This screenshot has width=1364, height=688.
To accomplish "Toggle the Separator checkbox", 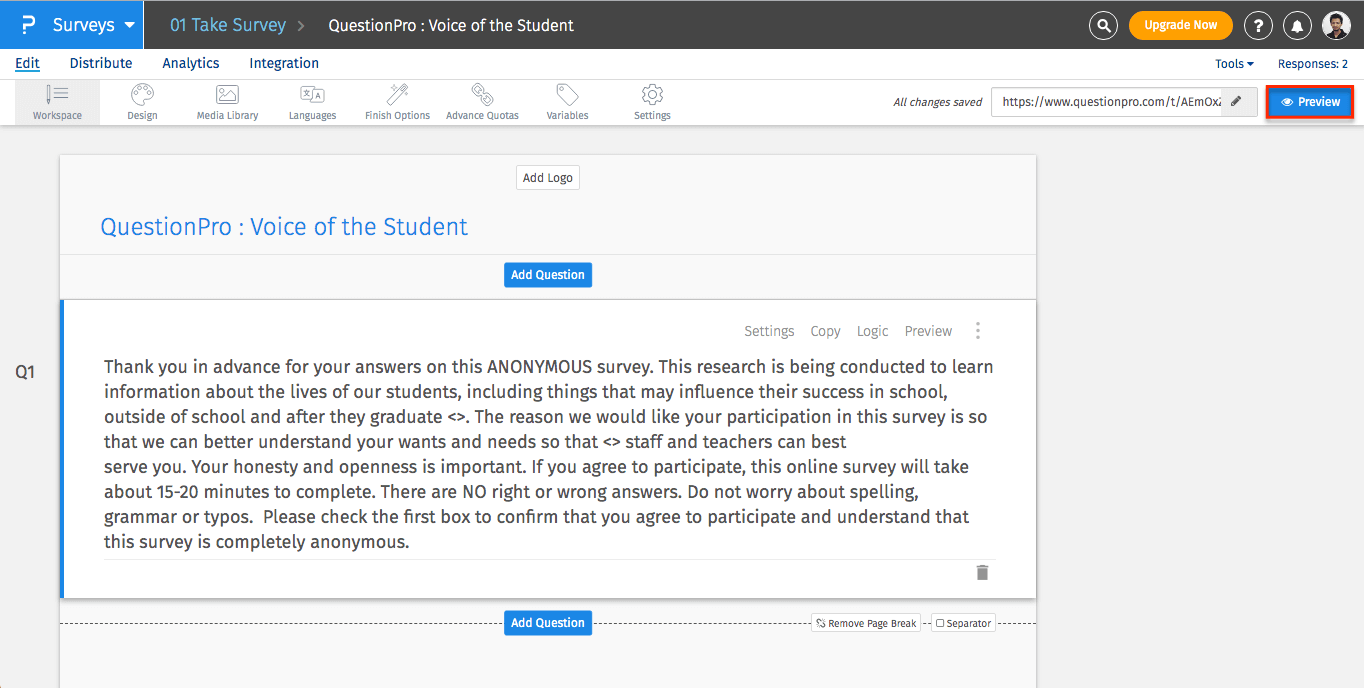I will (940, 623).
